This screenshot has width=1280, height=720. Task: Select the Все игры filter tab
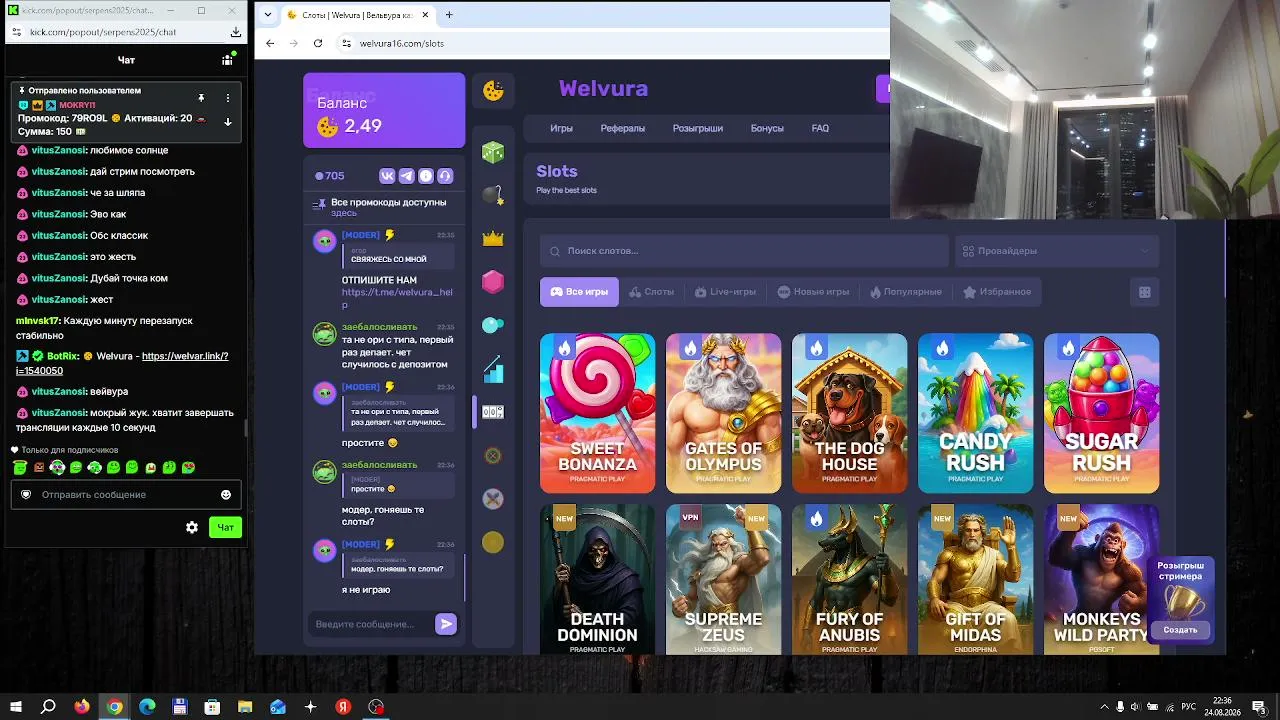[x=579, y=292]
